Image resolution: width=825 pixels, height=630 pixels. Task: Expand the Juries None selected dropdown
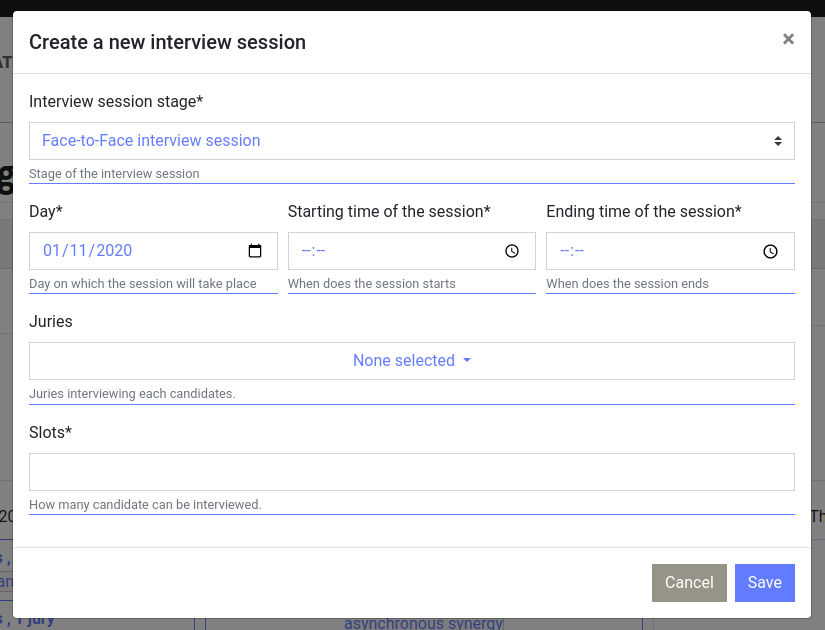point(411,361)
